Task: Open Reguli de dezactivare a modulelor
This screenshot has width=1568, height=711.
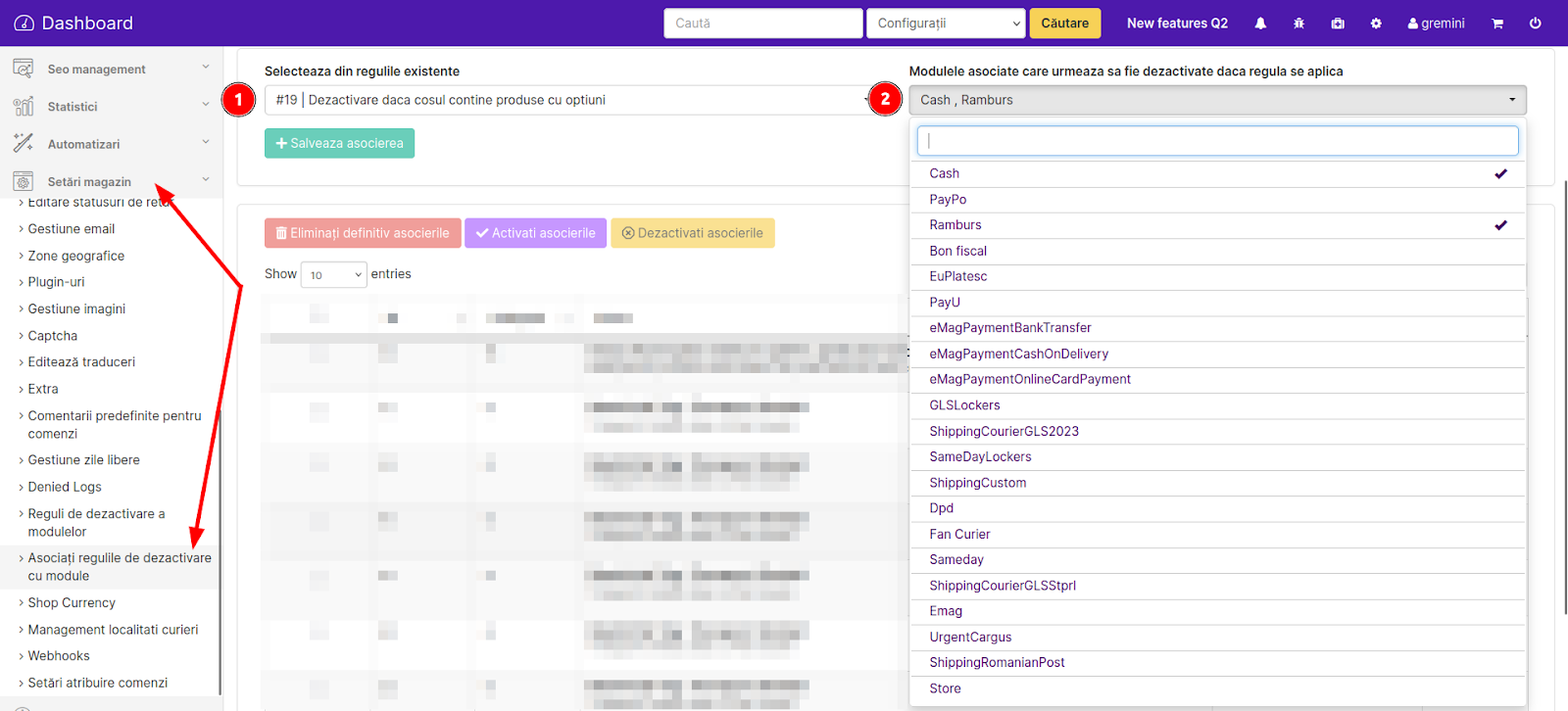Action: (x=96, y=523)
